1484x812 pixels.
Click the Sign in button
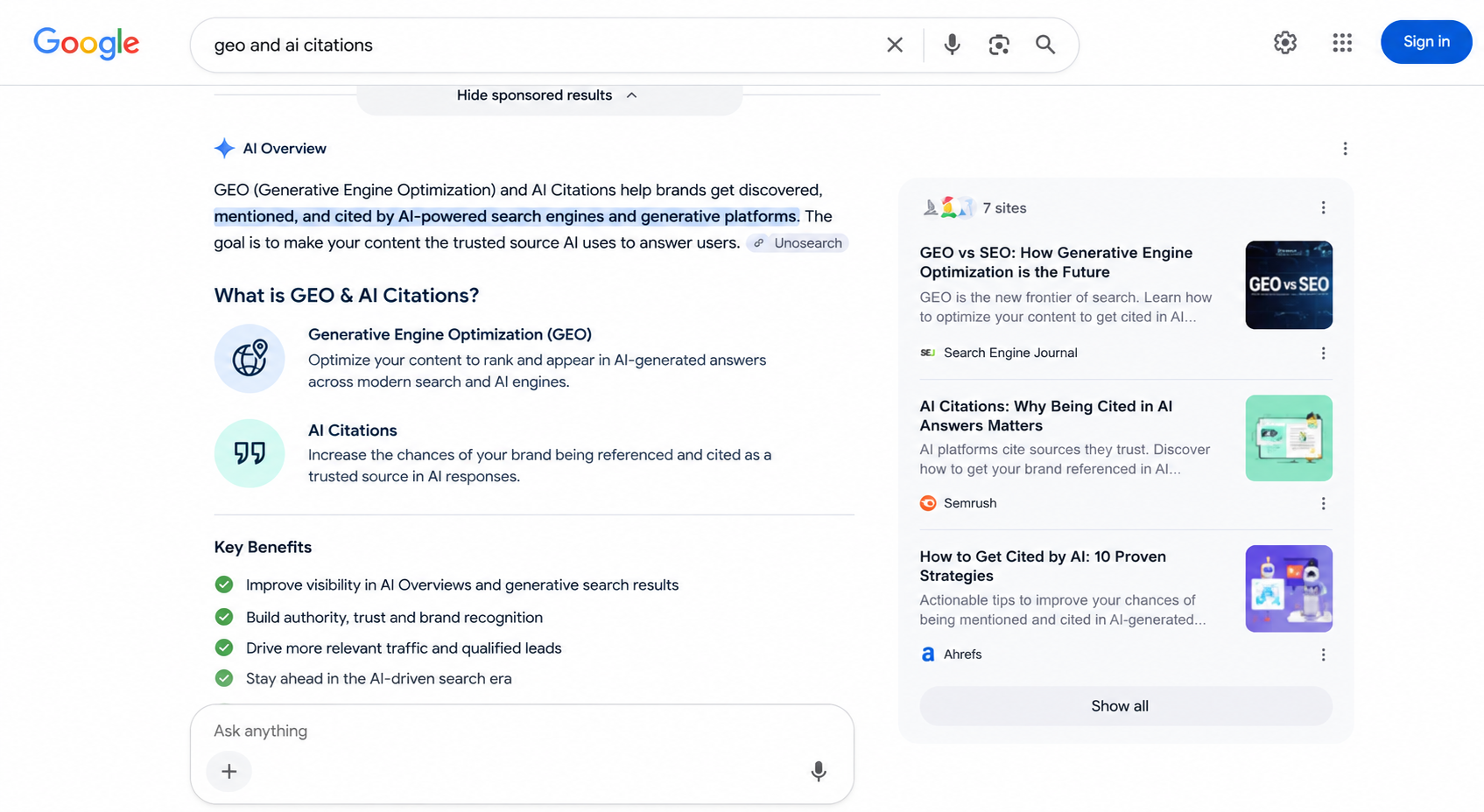click(1426, 42)
